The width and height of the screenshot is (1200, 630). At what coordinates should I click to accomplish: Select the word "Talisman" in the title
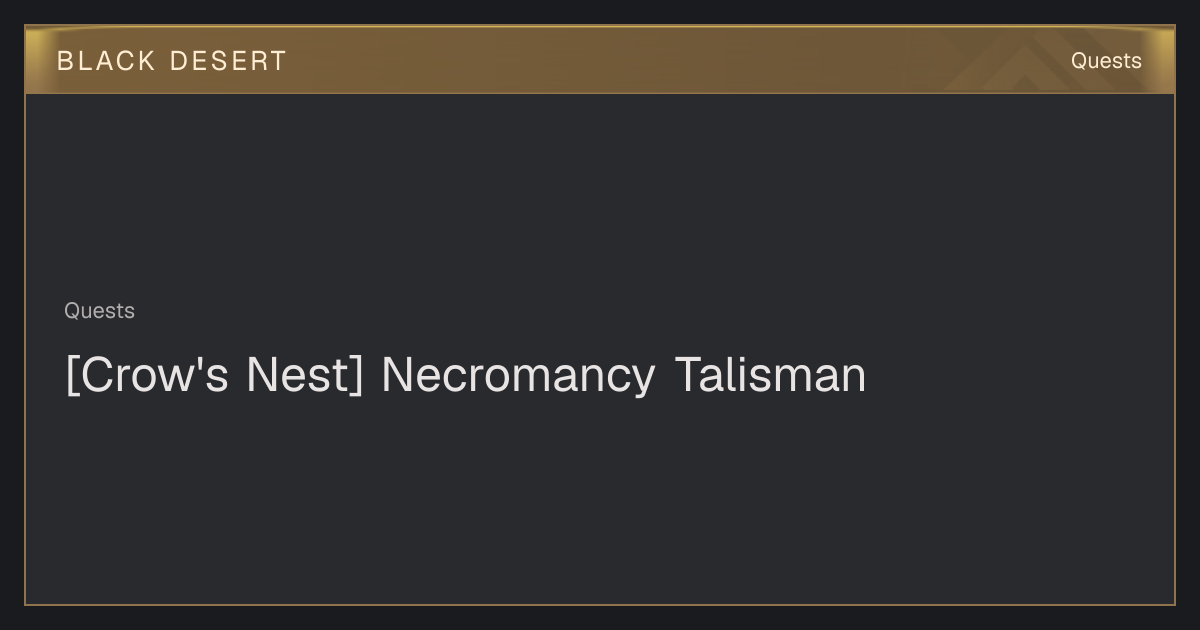coord(770,375)
